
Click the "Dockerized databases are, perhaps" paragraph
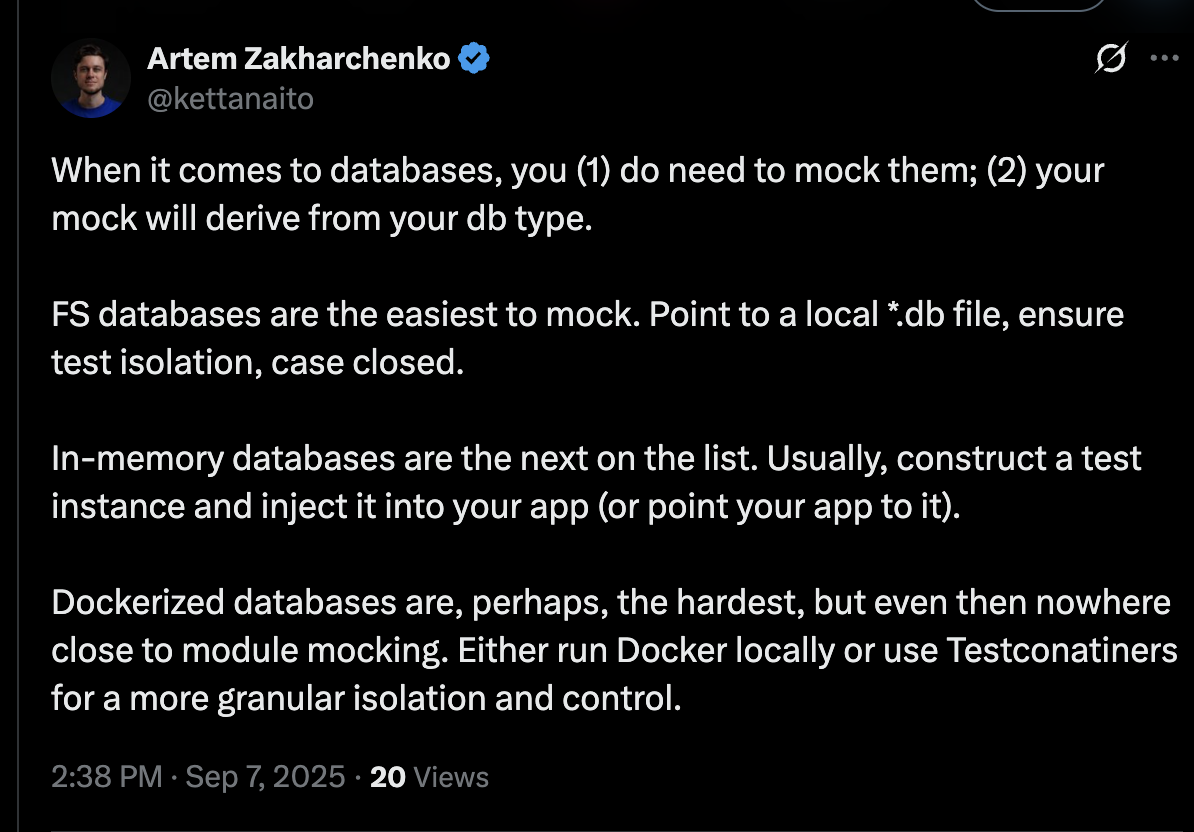pyautogui.click(x=610, y=650)
